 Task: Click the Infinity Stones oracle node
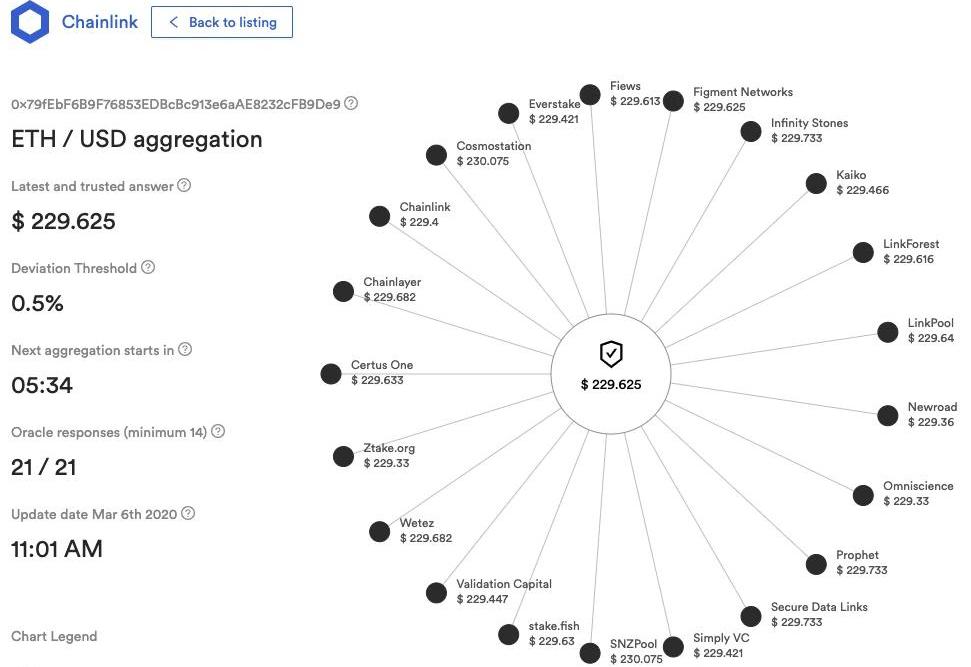tap(751, 131)
